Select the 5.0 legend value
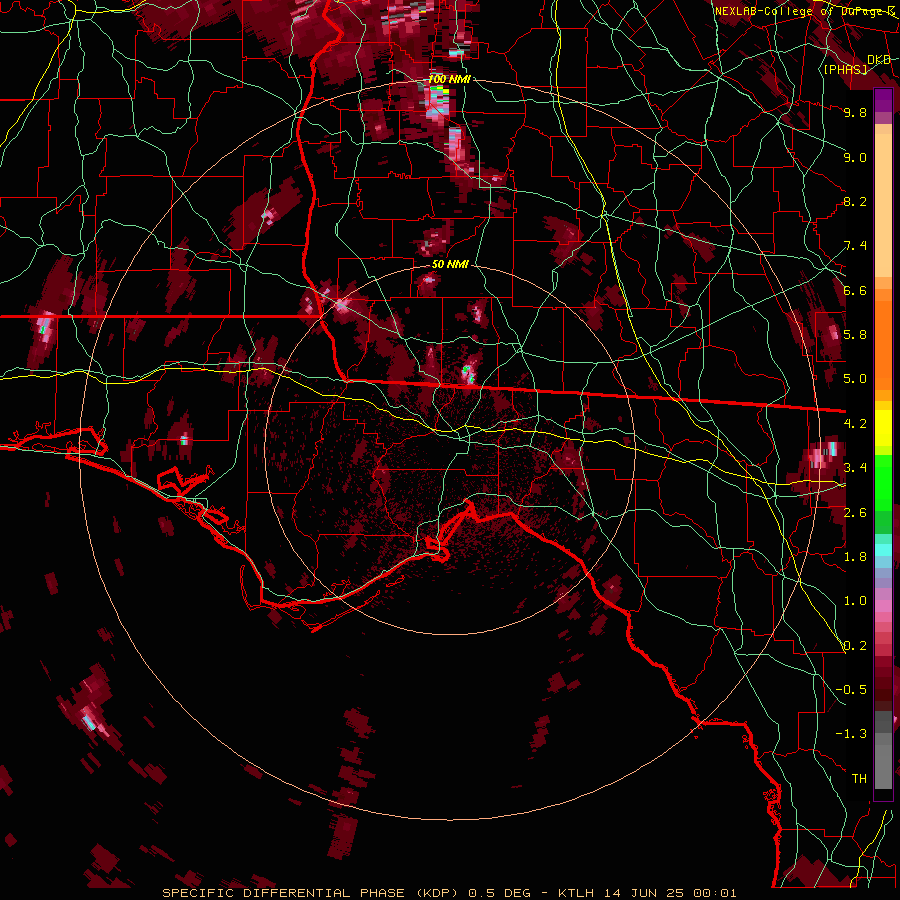 [855, 379]
